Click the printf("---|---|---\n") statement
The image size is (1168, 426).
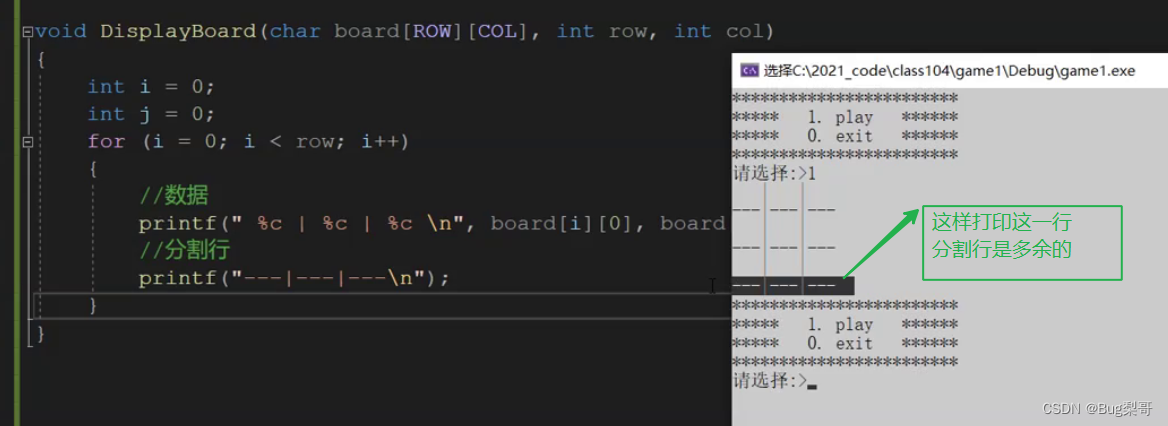click(x=294, y=279)
